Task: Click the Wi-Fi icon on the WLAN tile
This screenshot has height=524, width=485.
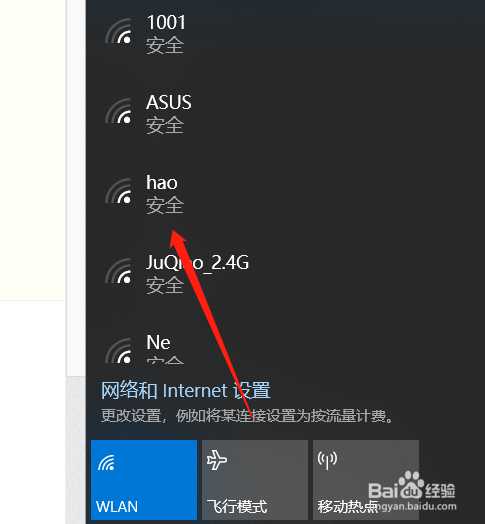Action: [x=106, y=463]
